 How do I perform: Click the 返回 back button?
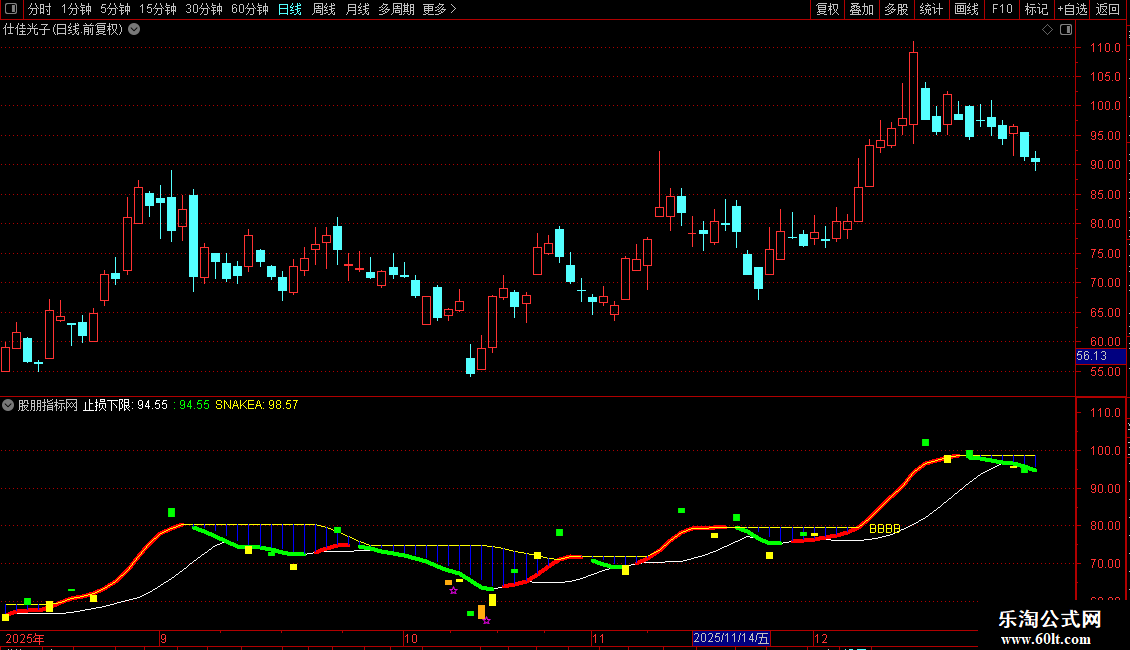point(1108,9)
